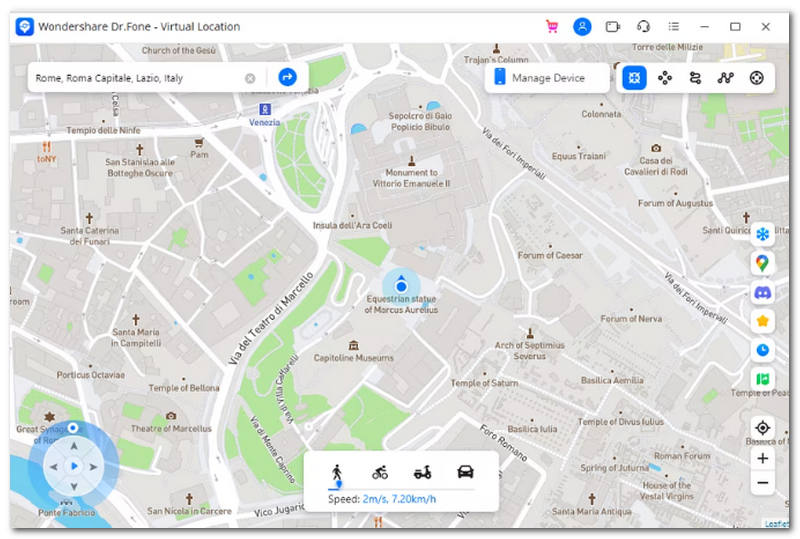
Task: Center map on current location
Action: (x=763, y=428)
